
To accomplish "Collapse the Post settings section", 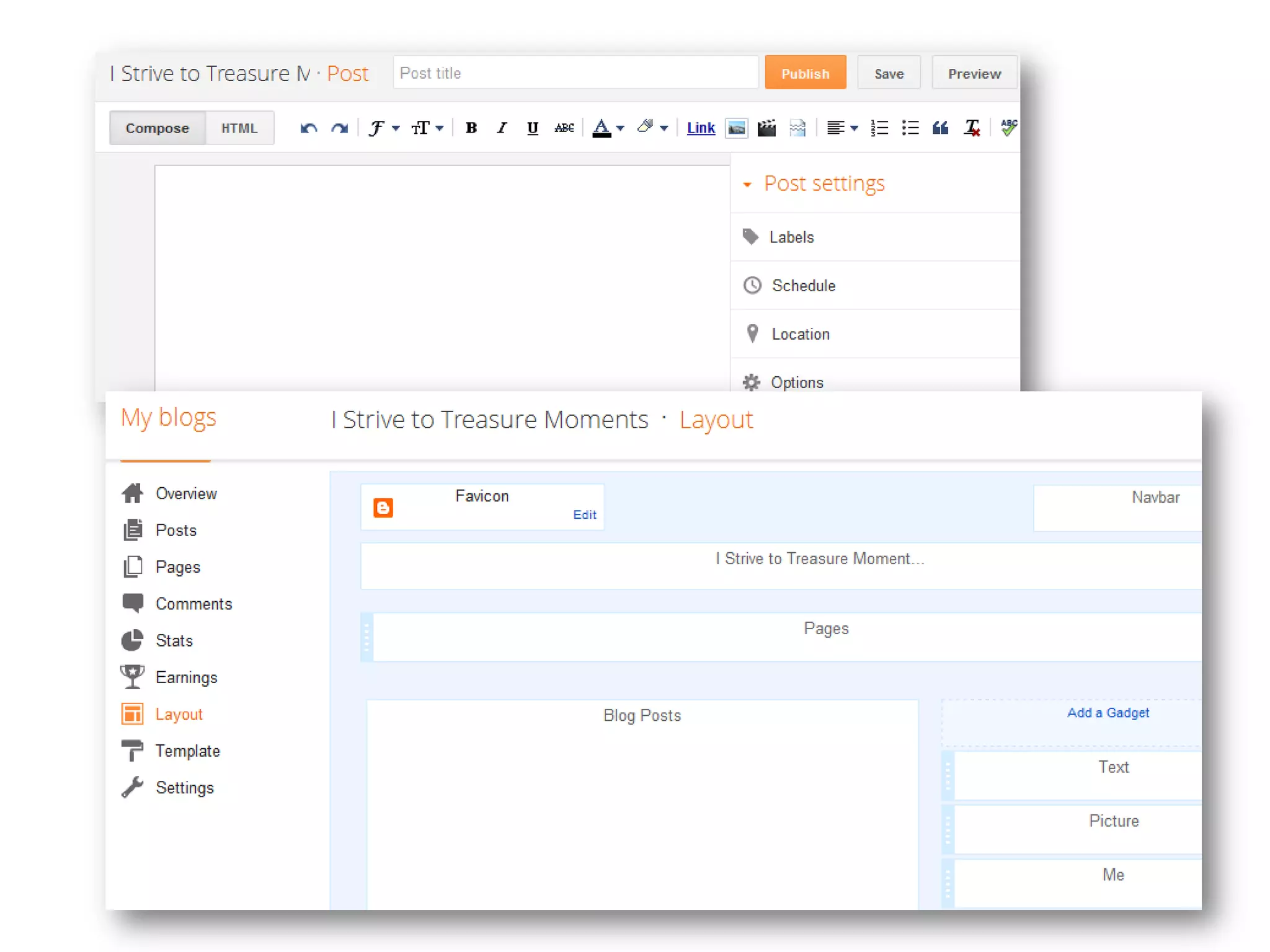I will pos(748,185).
